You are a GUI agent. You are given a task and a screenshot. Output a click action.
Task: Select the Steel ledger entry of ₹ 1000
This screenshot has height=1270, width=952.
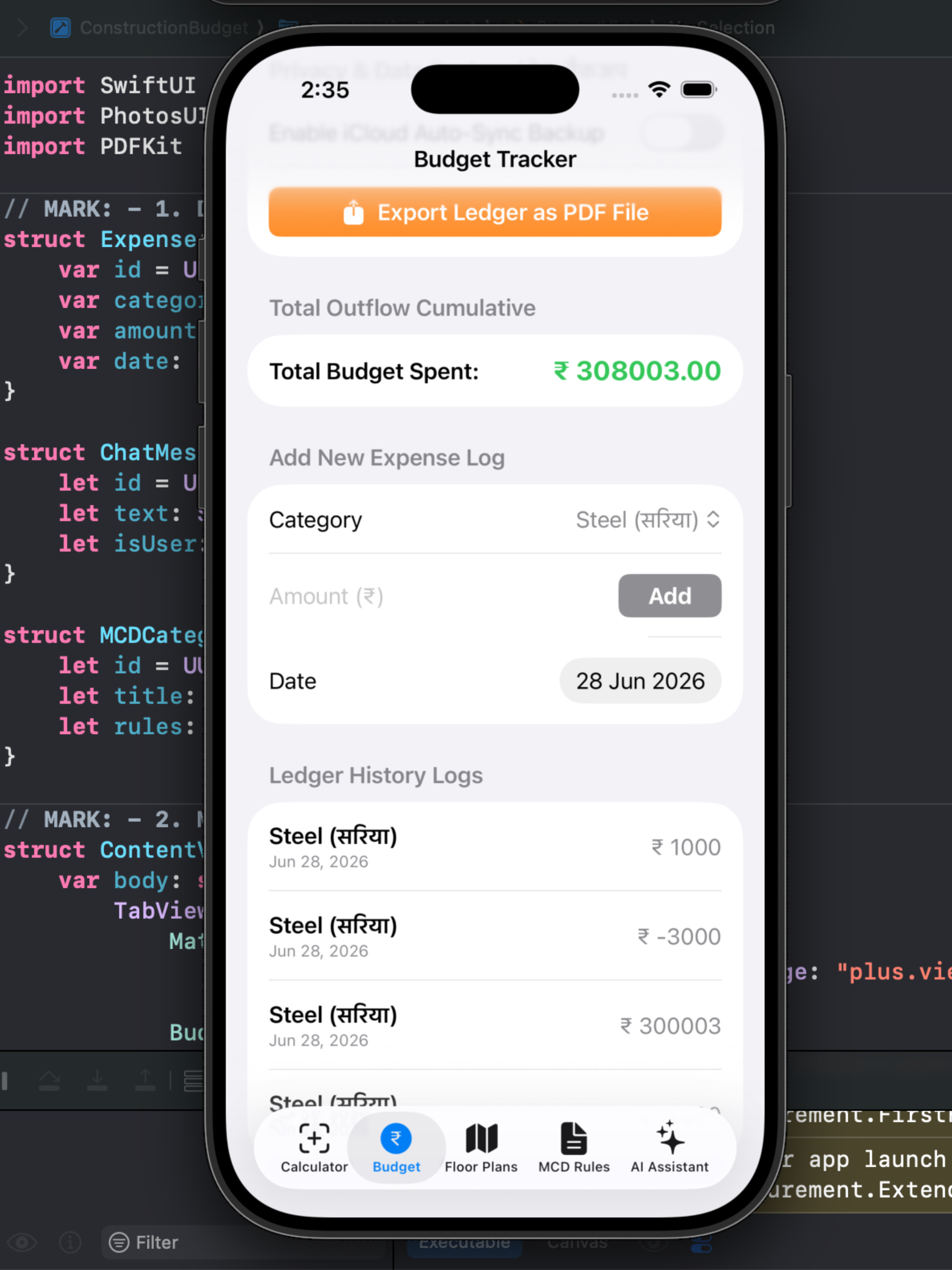[x=495, y=847]
